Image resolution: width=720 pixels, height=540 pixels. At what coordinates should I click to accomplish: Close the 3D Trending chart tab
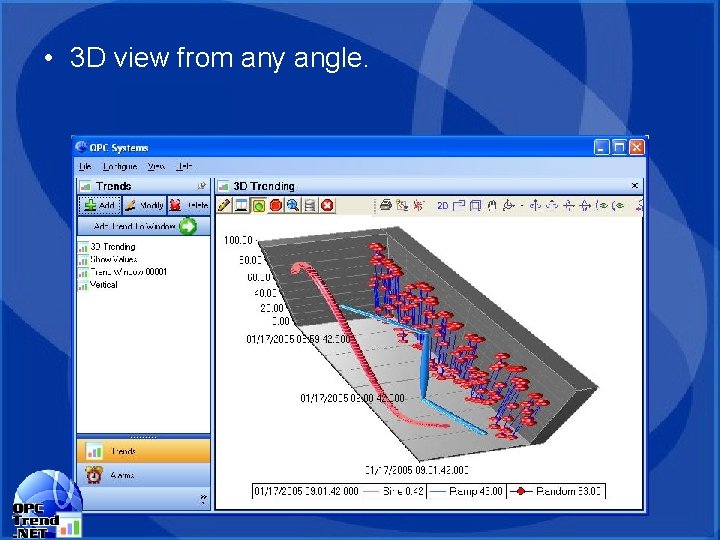[x=635, y=186]
